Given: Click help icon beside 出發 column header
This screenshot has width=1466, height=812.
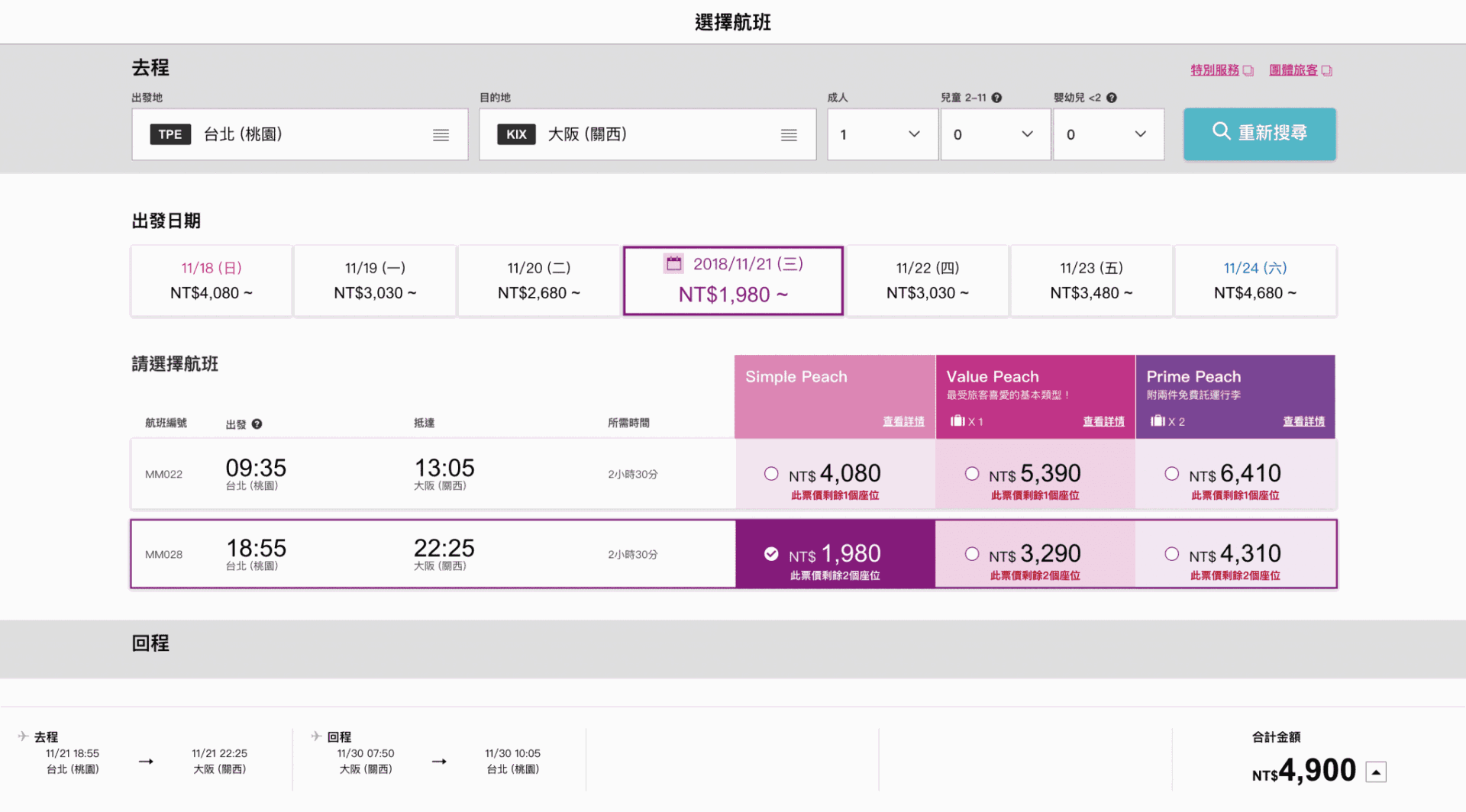Looking at the screenshot, I should (257, 424).
